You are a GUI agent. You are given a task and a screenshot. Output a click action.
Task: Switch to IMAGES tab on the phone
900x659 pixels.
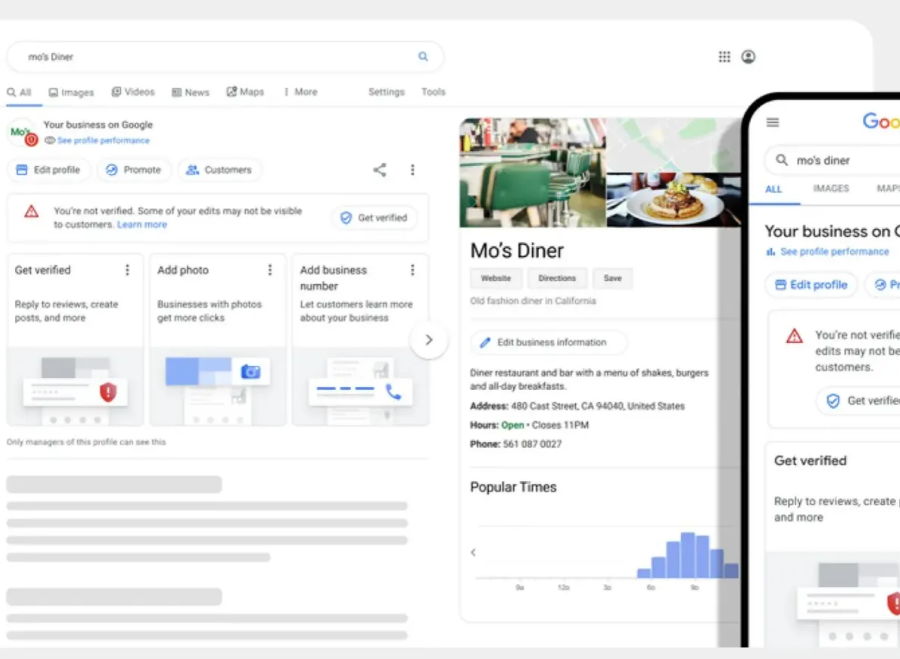tap(831, 188)
